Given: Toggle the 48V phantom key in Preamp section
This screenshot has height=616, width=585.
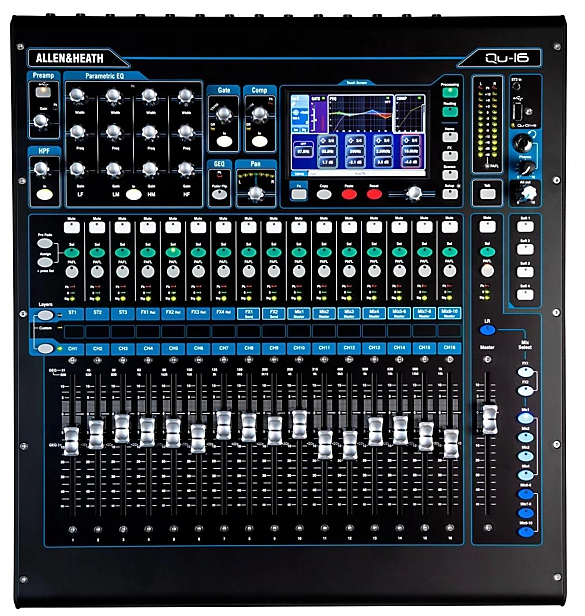Looking at the screenshot, I should tap(43, 92).
